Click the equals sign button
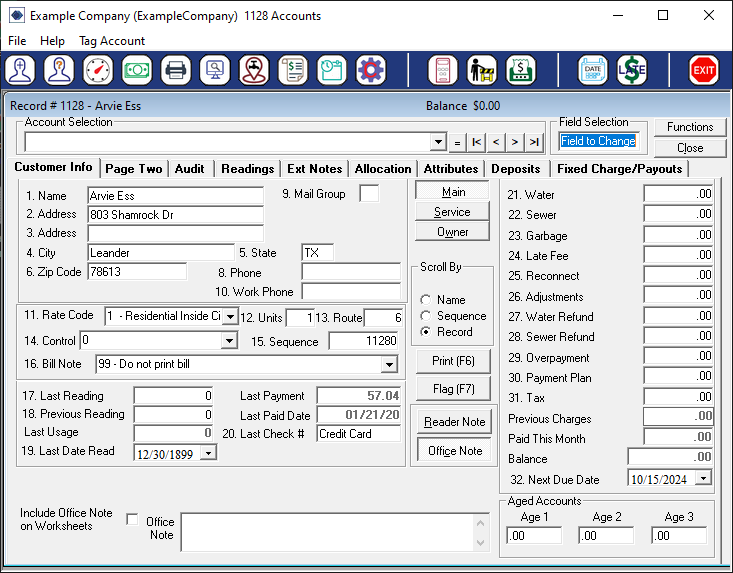The height and width of the screenshot is (573, 733). pyautogui.click(x=457, y=142)
